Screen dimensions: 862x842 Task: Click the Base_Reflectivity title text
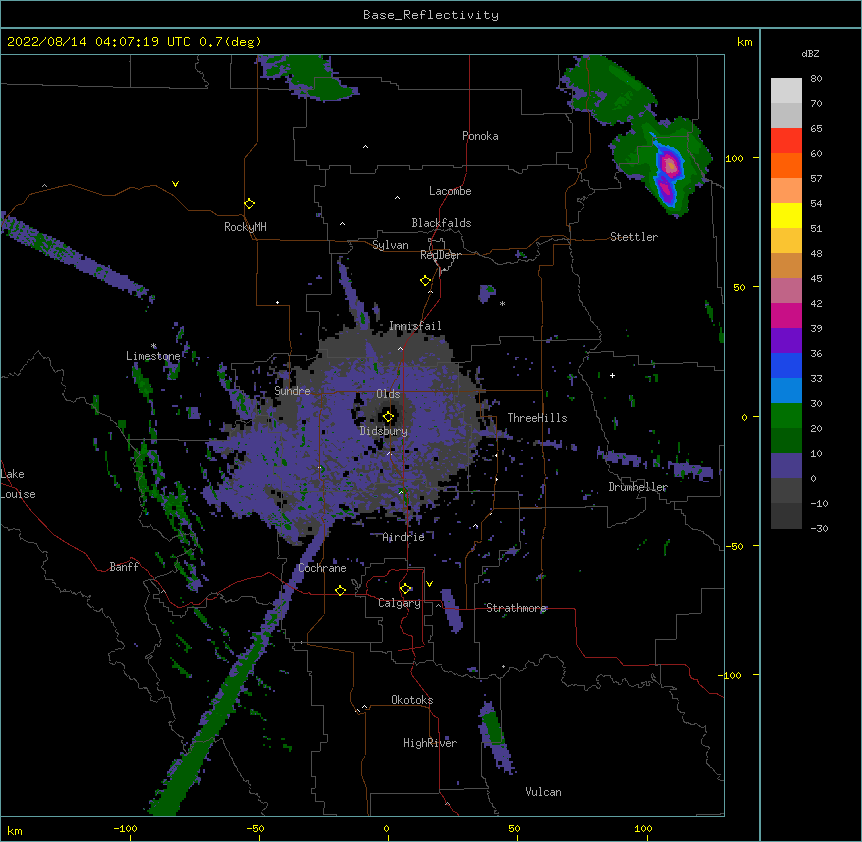point(431,15)
